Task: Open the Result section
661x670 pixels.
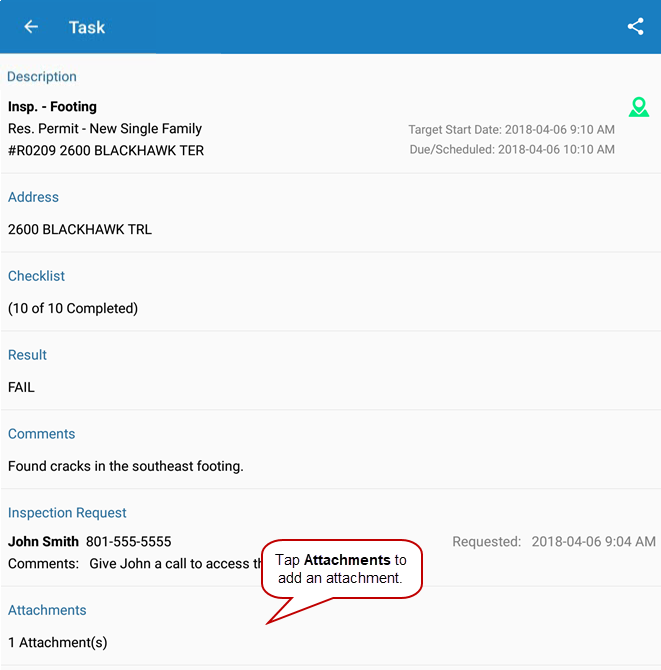Action: point(27,355)
